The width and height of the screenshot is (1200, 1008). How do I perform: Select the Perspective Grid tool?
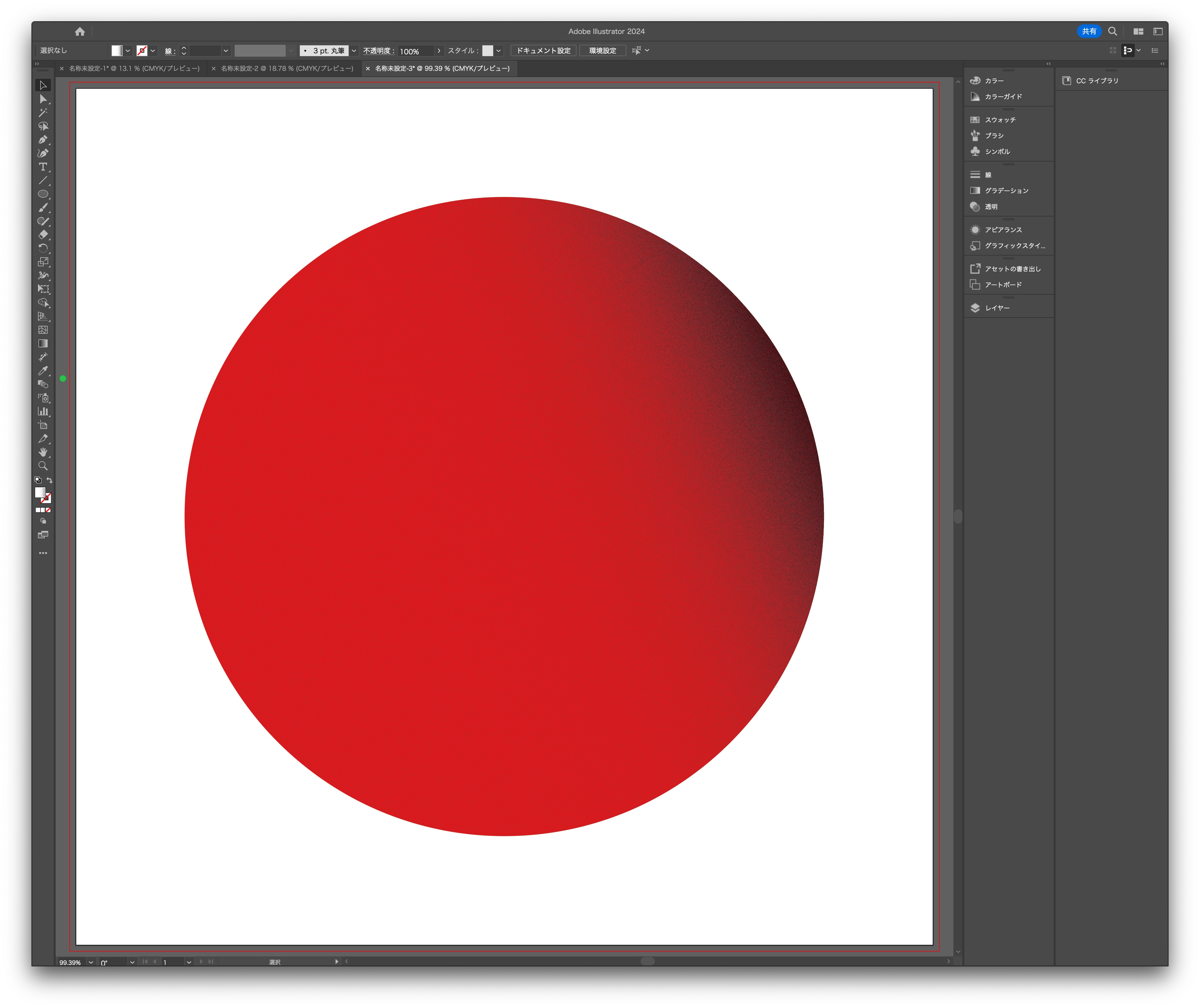click(x=43, y=316)
